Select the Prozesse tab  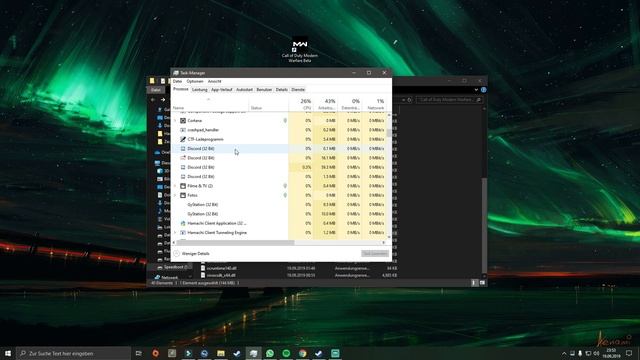(x=180, y=89)
